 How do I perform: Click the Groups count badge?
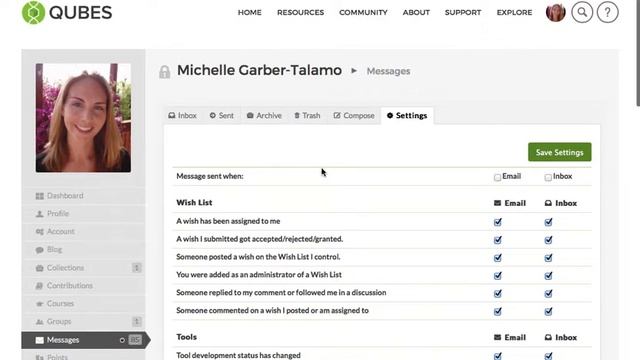click(x=137, y=322)
